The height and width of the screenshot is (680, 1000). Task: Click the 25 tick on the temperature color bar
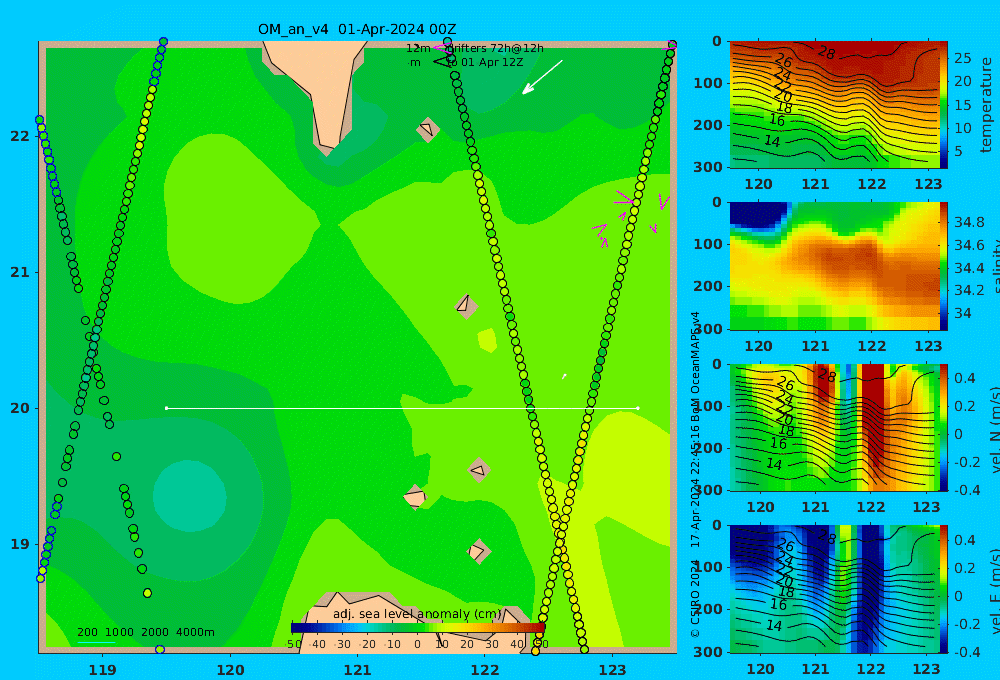962,59
